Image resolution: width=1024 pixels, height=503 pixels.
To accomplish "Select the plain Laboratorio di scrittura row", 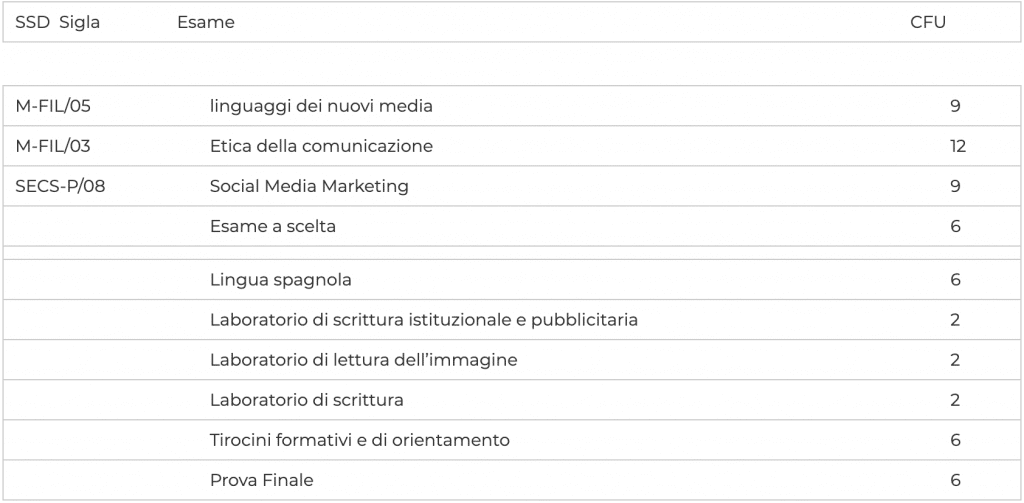I will [x=511, y=400].
